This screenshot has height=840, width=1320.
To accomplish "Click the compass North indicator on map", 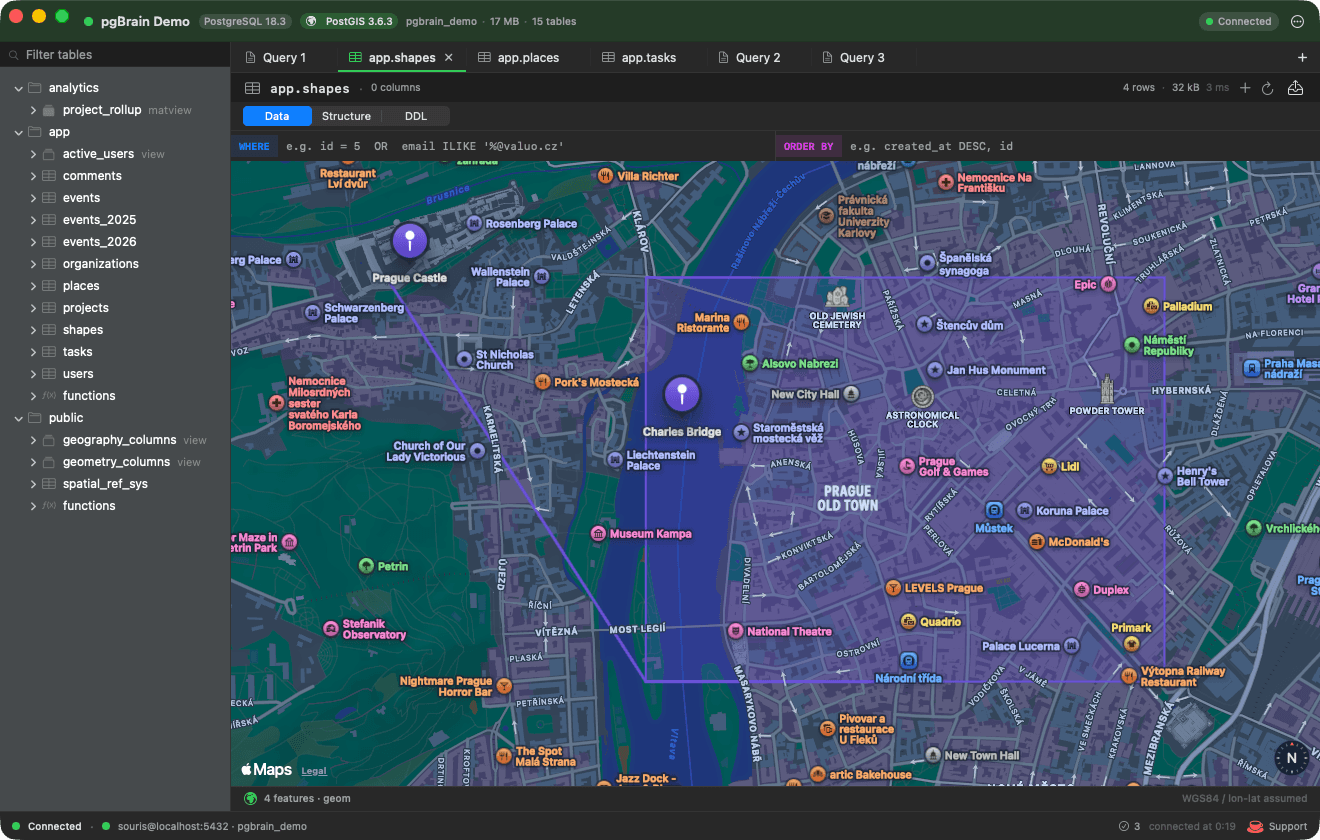I will point(1291,758).
